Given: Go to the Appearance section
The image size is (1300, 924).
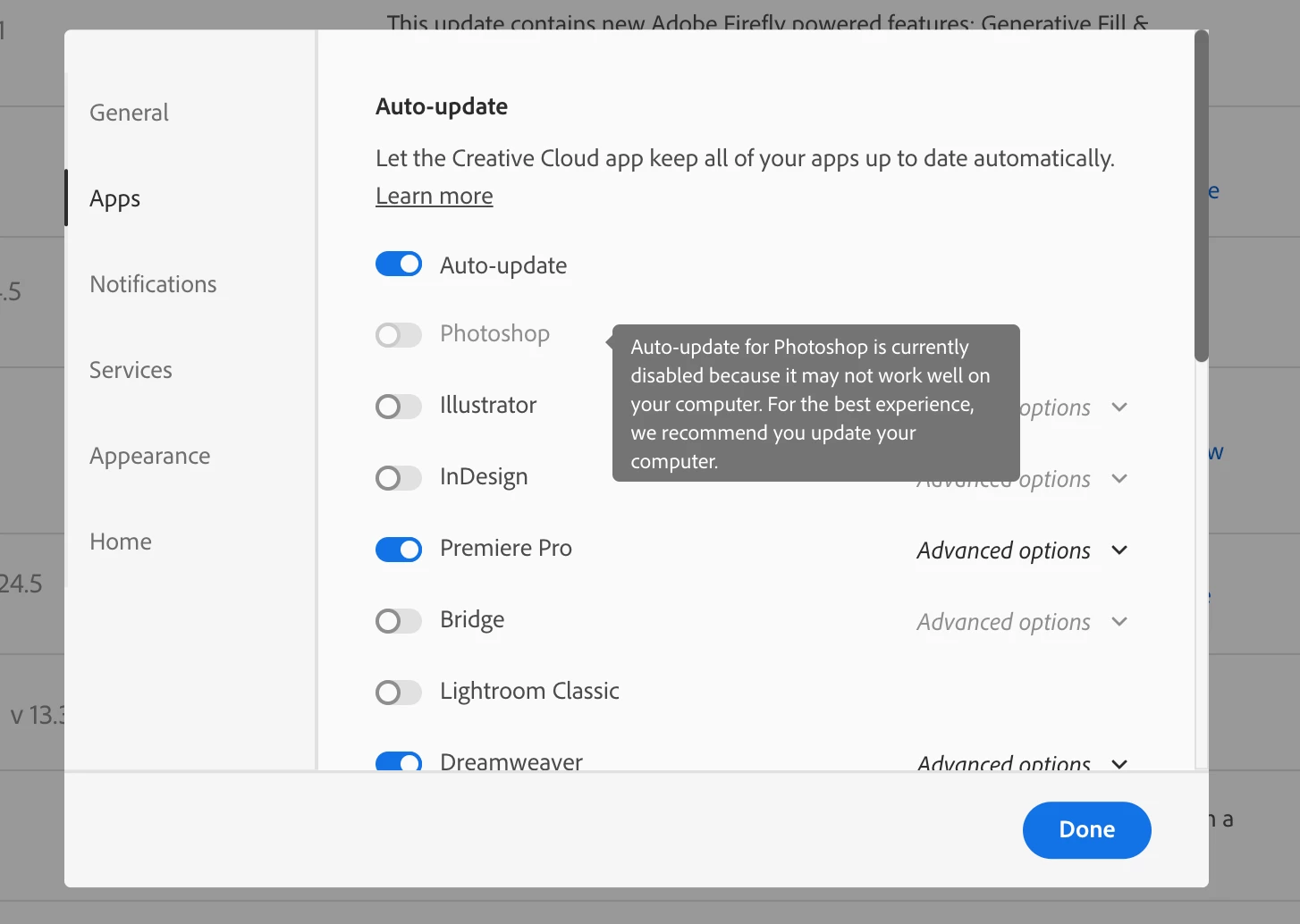Looking at the screenshot, I should click(149, 456).
